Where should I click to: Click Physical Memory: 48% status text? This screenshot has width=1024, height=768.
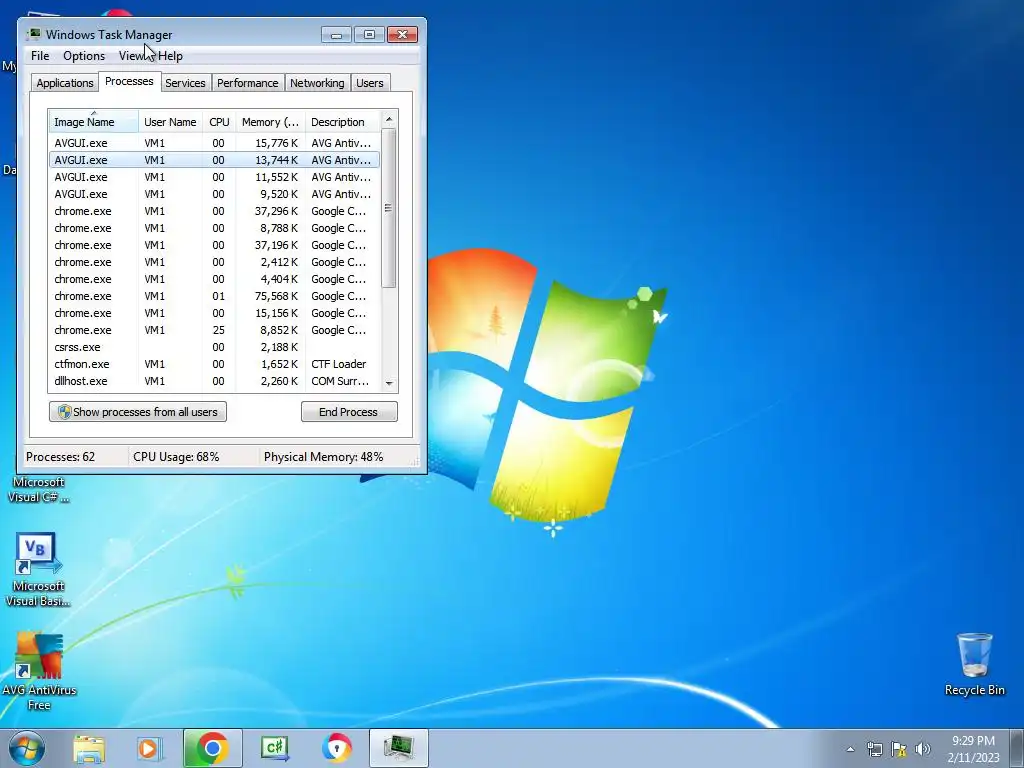click(323, 457)
